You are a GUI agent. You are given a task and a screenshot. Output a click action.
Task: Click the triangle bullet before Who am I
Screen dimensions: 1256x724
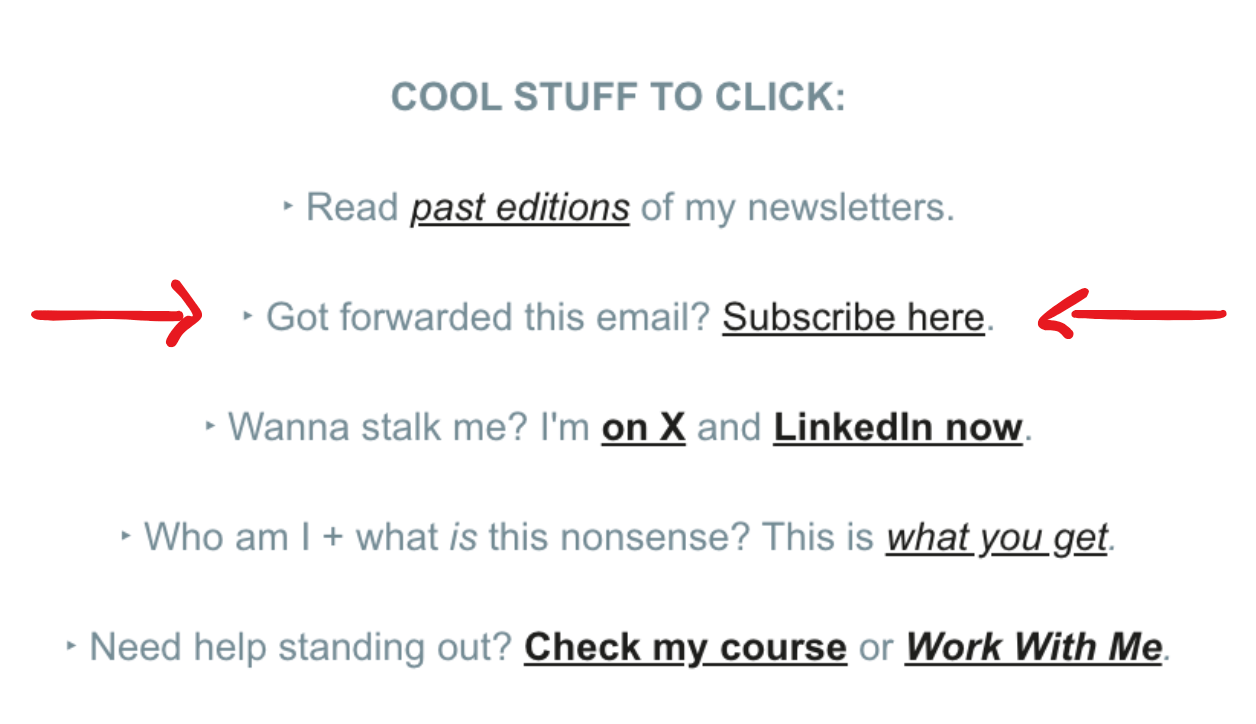tap(126, 536)
